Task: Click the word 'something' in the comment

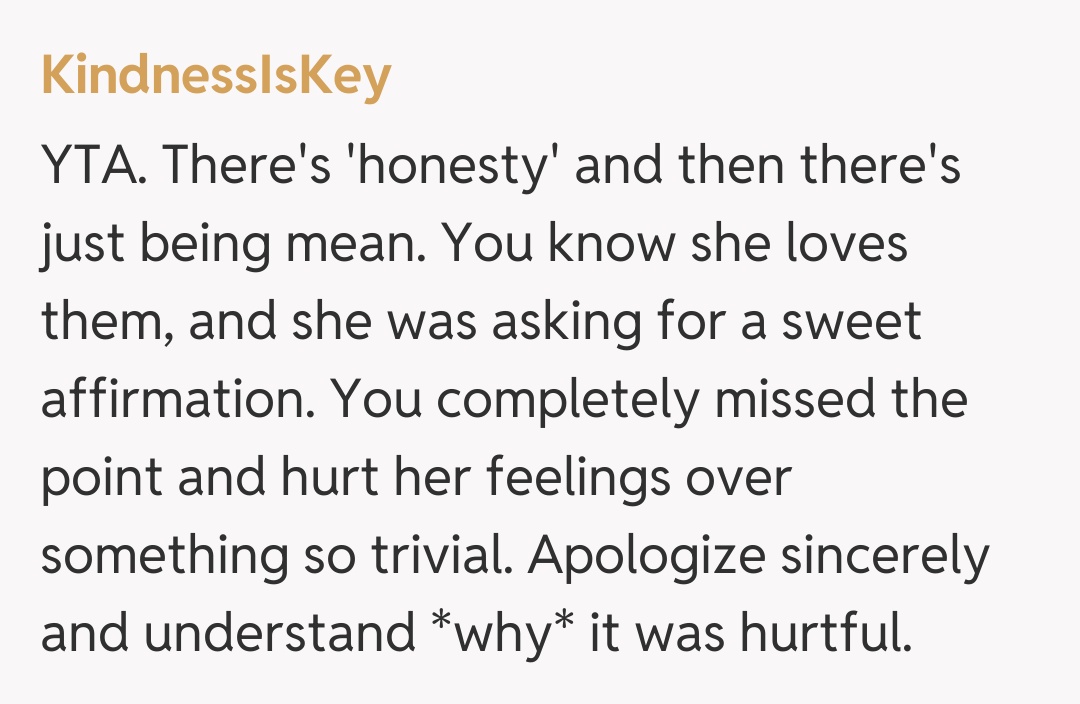Action: coord(164,556)
